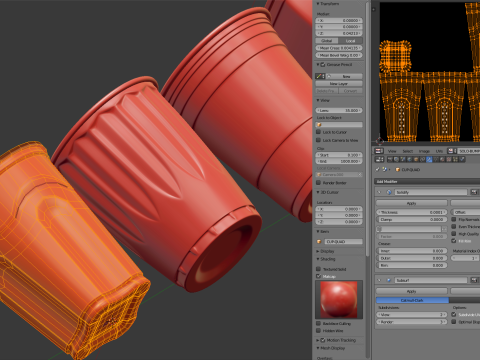480x360 pixels.
Task: Open the Scene properties tab icon
Action: click(x=403, y=159)
